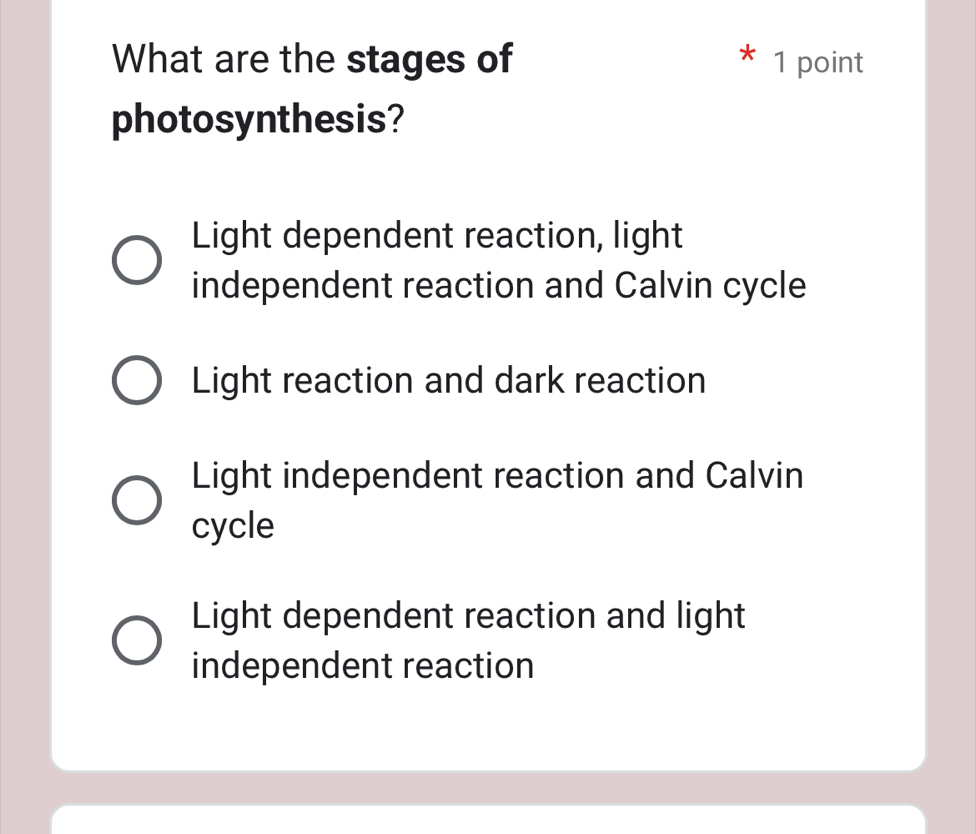Click the 'Light reaction and dark reaction' answer text
Viewport: 976px width, 834px height.
[449, 380]
